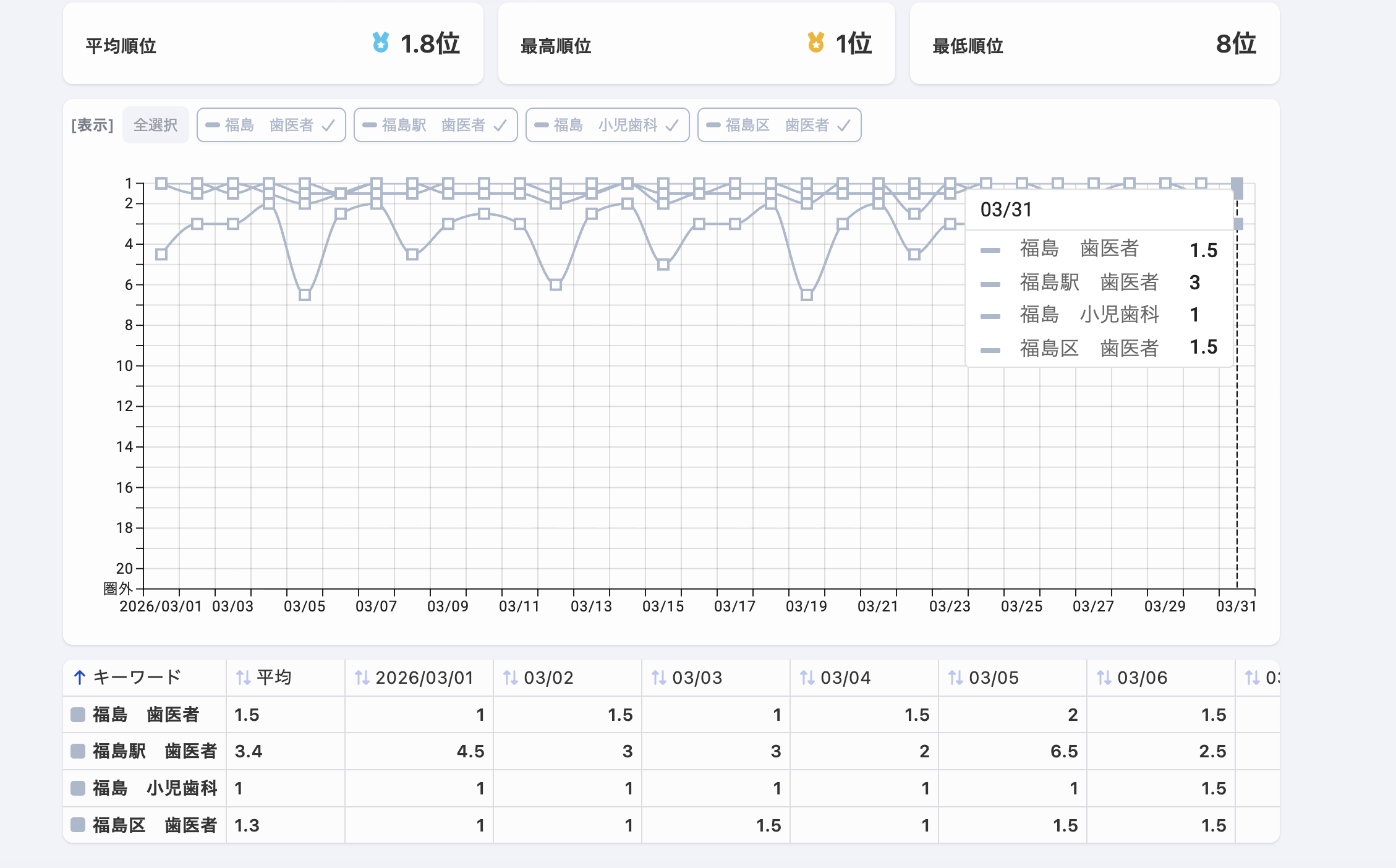Screen dimensions: 1396x868
Task: Toggle the 福島 小児歯科 series filter chip
Action: [607, 126]
